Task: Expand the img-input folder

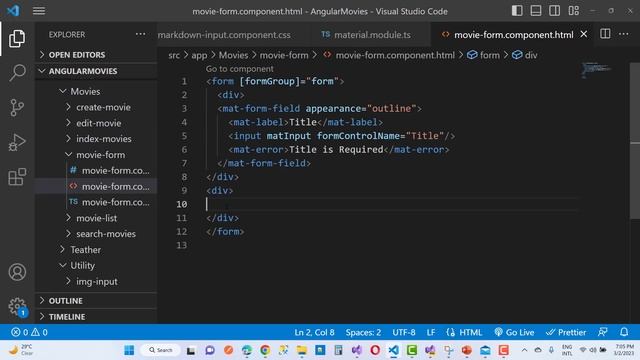Action: click(x=96, y=282)
